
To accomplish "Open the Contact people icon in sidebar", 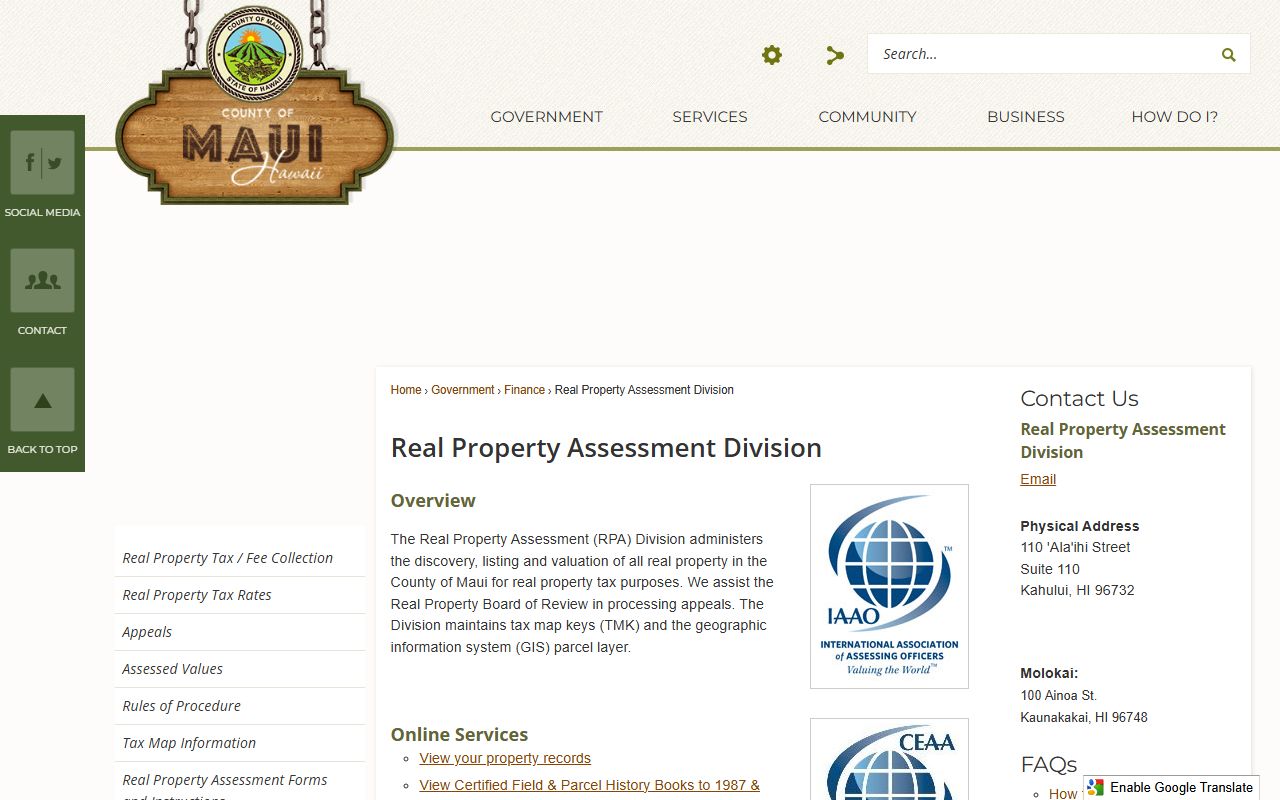I will (42, 280).
